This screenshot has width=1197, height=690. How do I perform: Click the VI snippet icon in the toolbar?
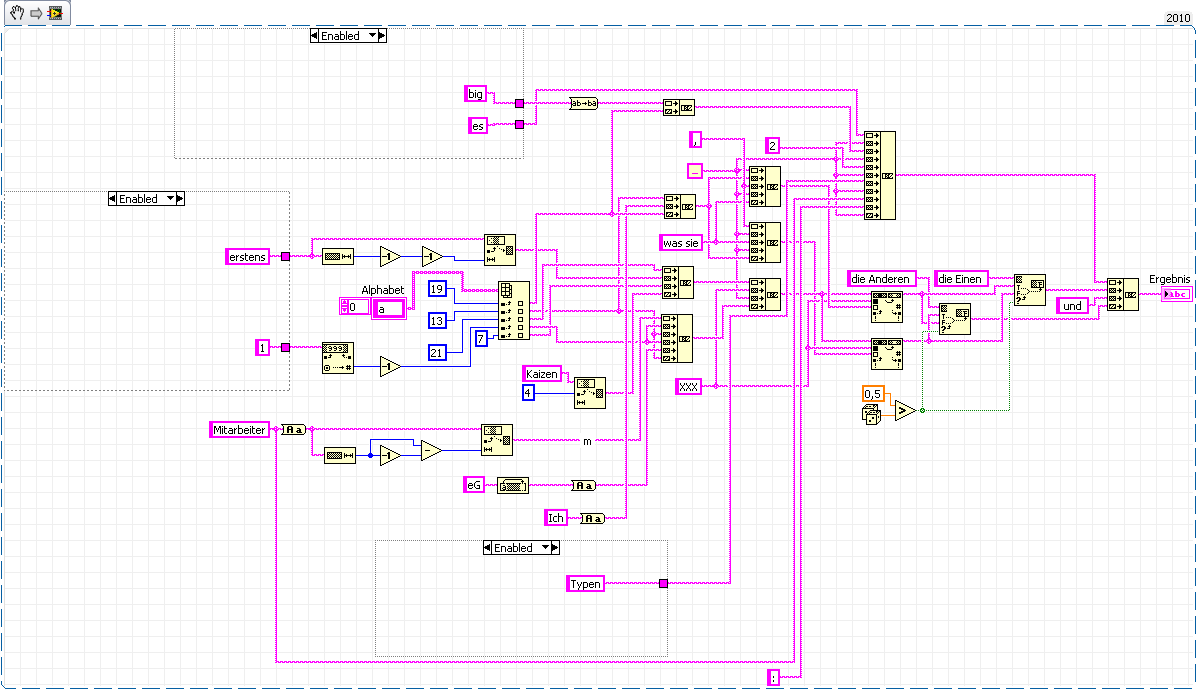56,13
